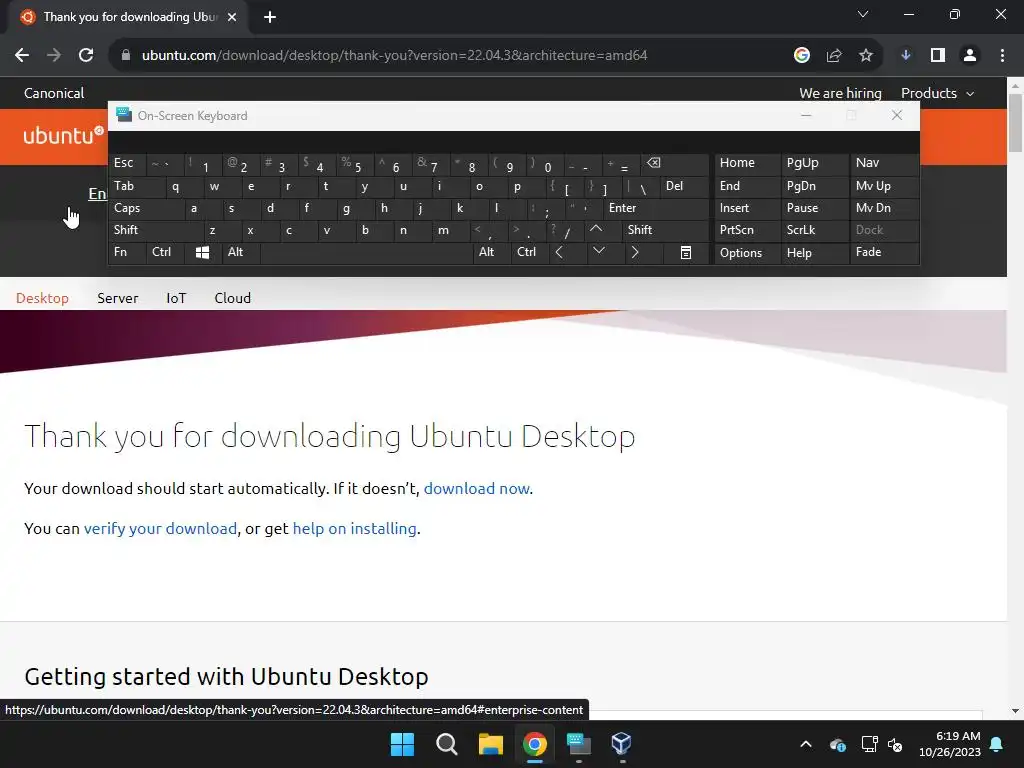Reload the page with the refresh icon
Screen dimensions: 1024x768
[86, 56]
